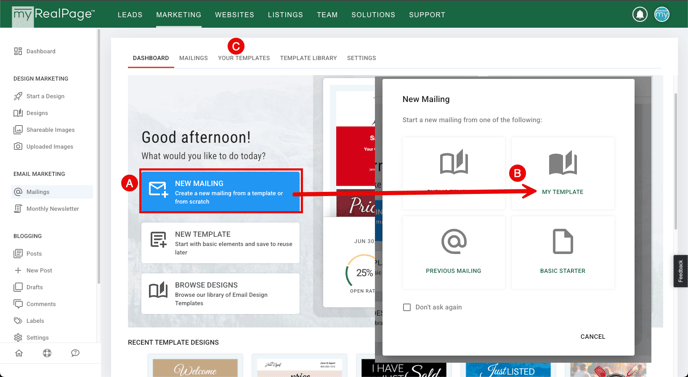
Task: Click the Uploaded Images camera icon
Action: pyautogui.click(x=18, y=147)
